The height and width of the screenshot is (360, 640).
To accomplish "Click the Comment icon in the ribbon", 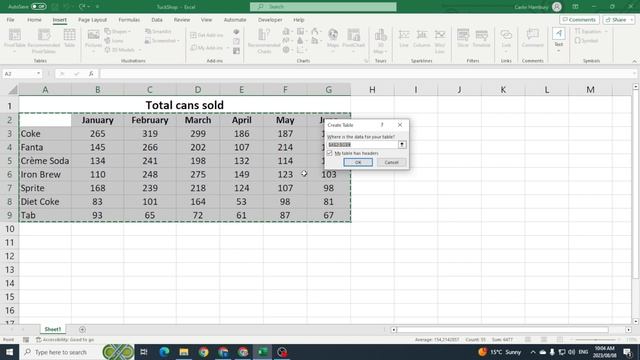I will pos(532,38).
